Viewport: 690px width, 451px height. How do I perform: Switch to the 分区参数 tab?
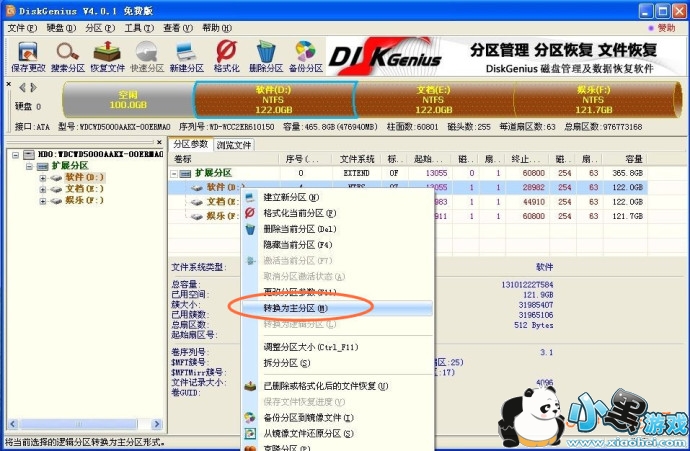click(x=191, y=144)
